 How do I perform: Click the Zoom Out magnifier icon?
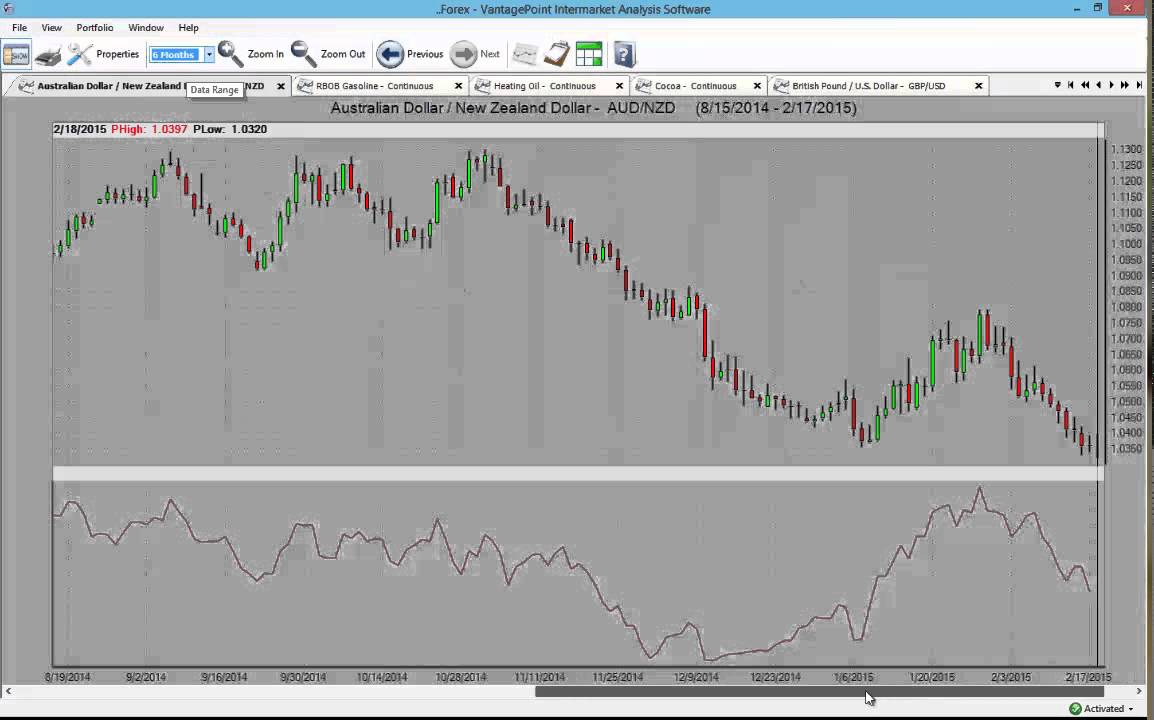click(x=303, y=54)
